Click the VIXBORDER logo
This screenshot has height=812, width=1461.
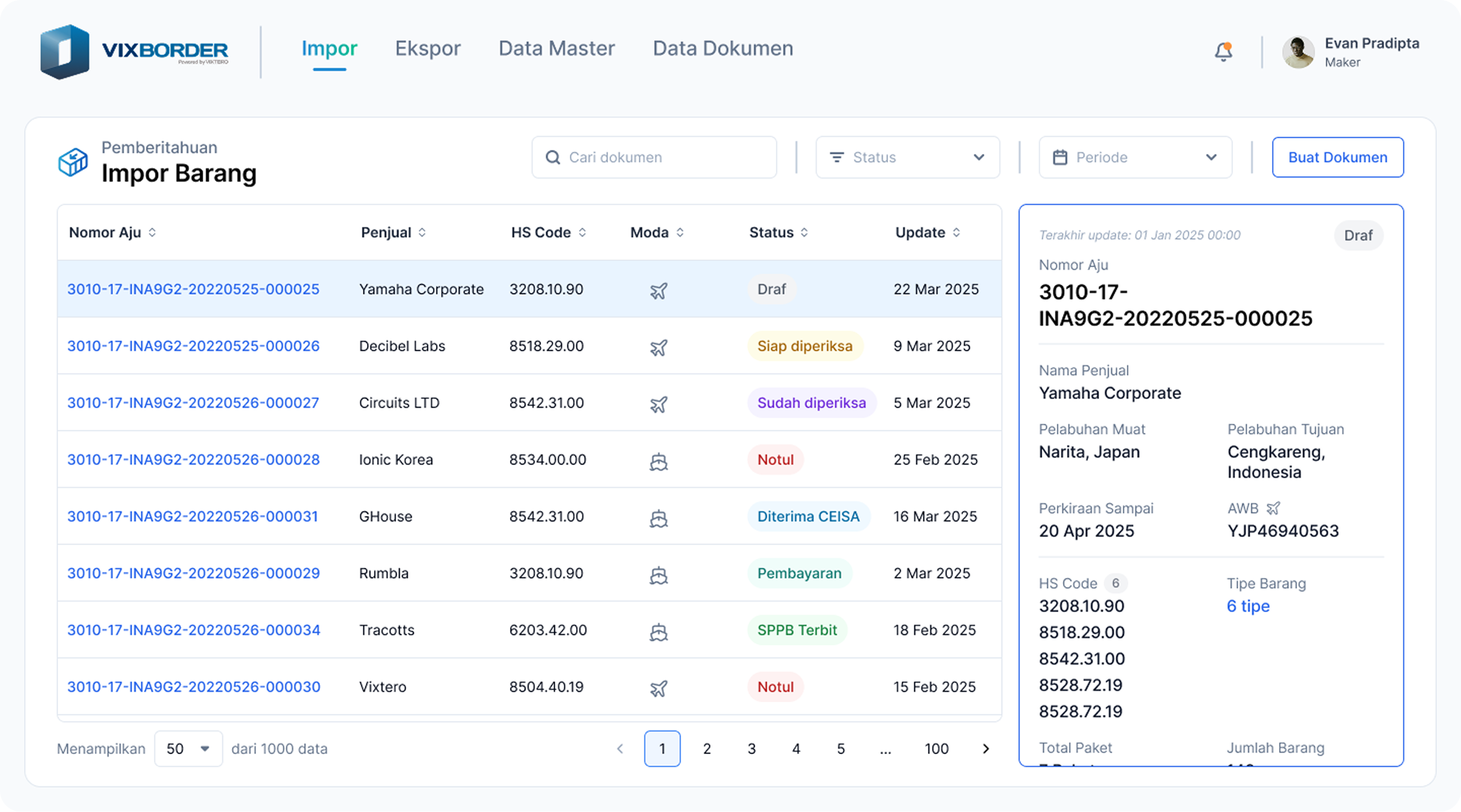[x=134, y=52]
